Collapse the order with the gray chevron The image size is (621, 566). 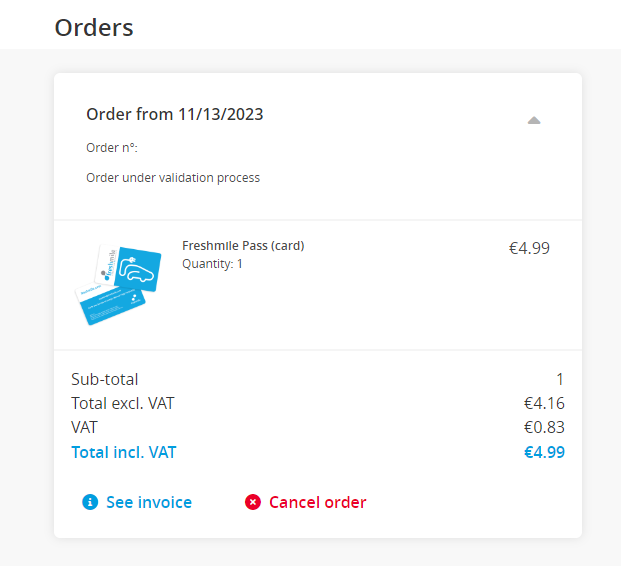pyautogui.click(x=534, y=120)
